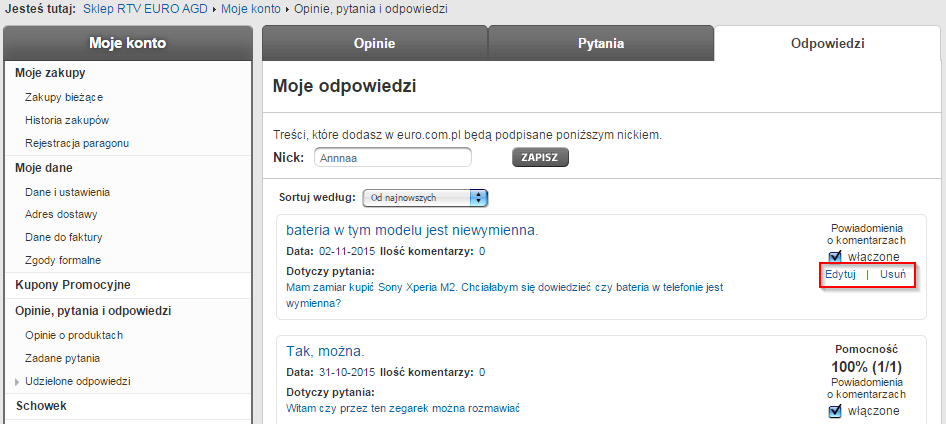Click Edytuj link for battery answer
Screen dimensions: 946x424
point(840,274)
